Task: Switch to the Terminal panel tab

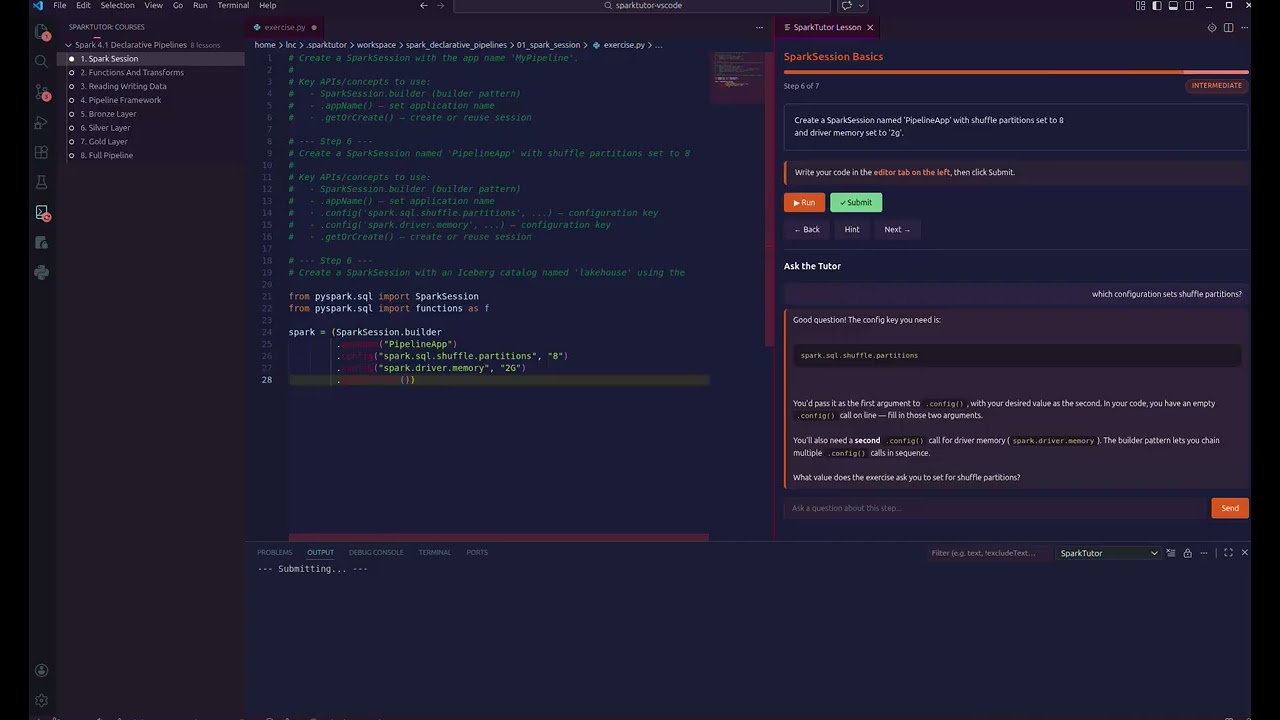Action: click(x=434, y=552)
